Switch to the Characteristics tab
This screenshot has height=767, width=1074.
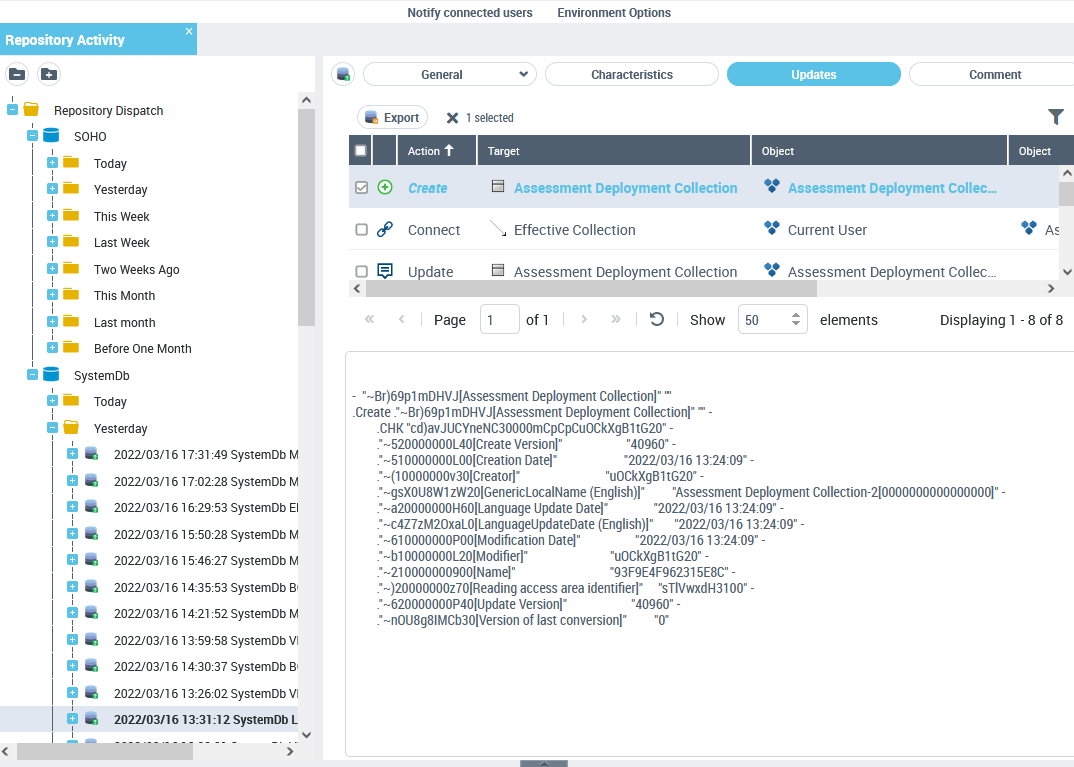coord(631,75)
